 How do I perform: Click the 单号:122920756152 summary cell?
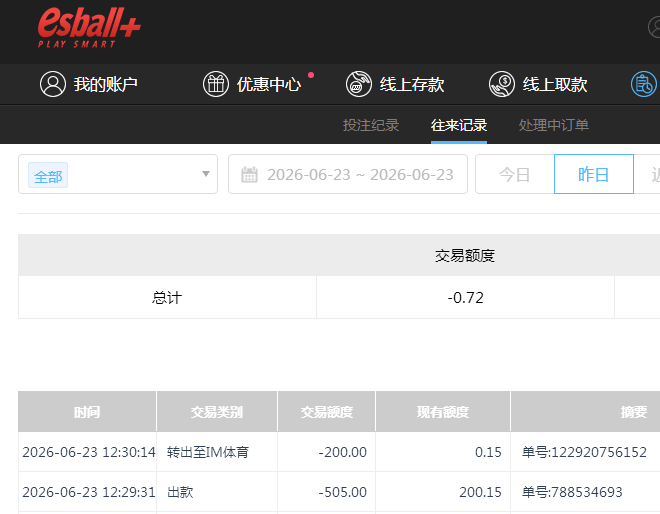click(584, 452)
